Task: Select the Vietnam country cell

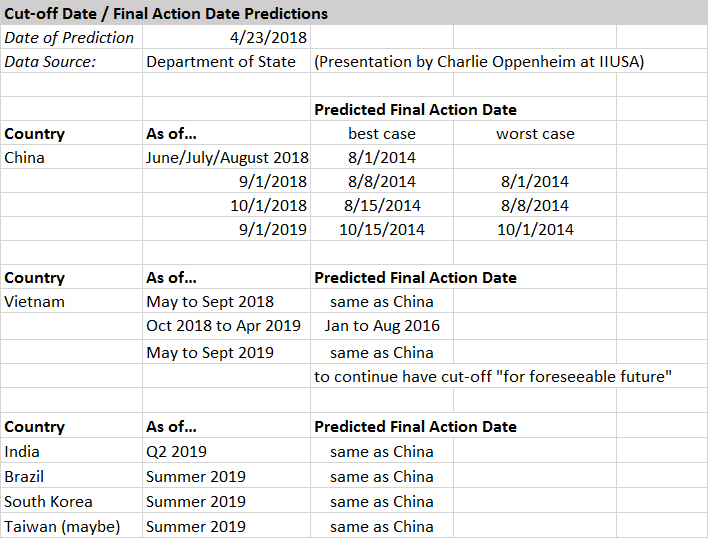Action: tap(35, 302)
